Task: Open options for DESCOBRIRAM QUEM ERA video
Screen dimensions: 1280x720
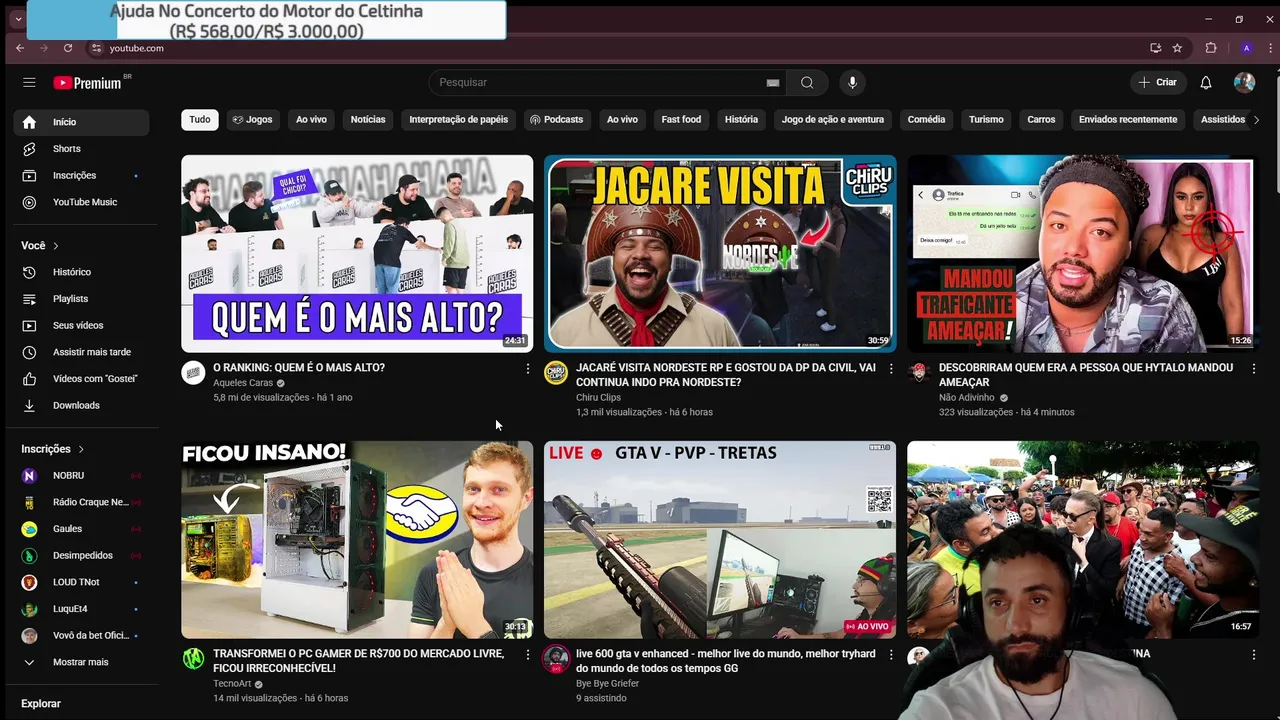Action: pos(1254,369)
